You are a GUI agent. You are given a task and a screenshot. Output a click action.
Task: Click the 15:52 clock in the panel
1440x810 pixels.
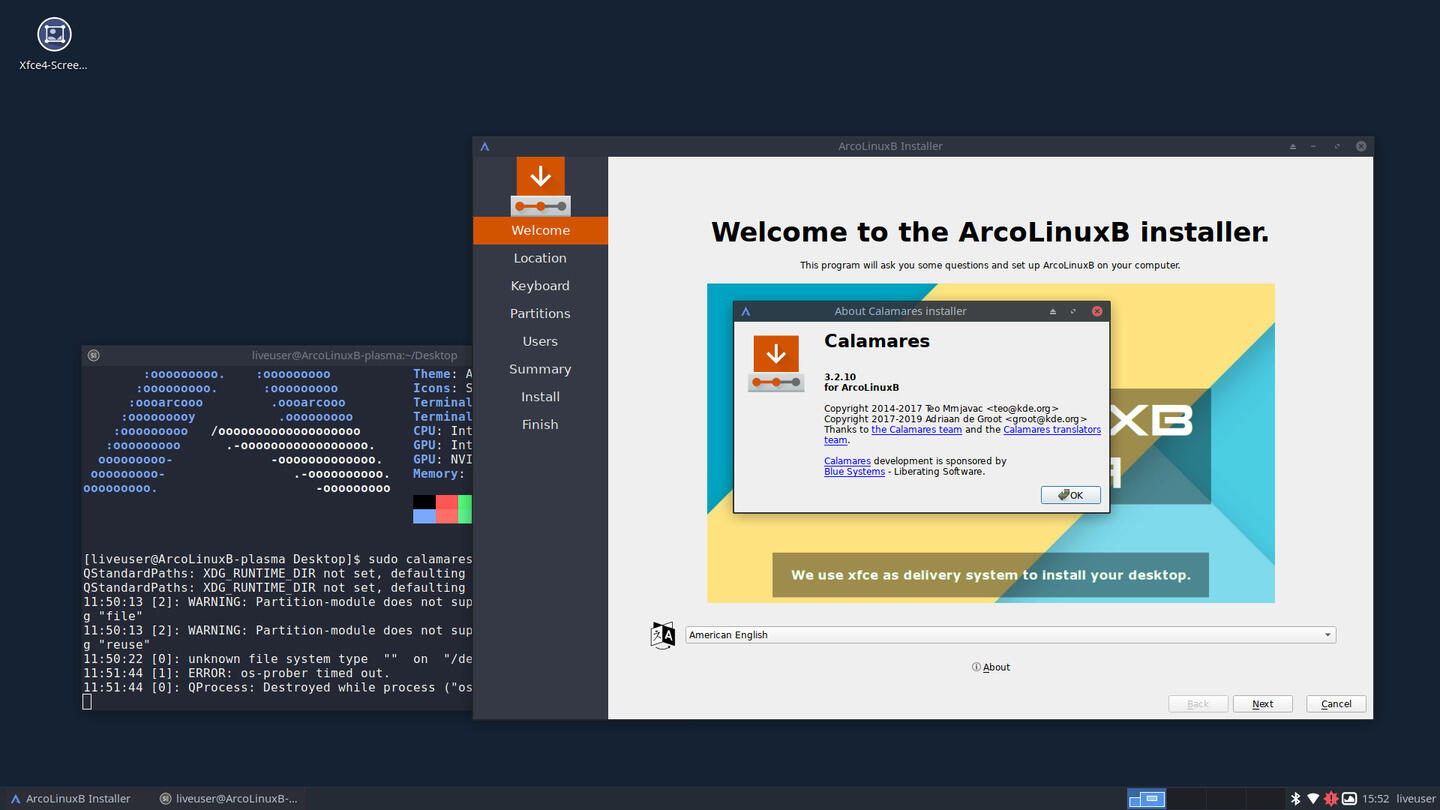(x=1376, y=799)
